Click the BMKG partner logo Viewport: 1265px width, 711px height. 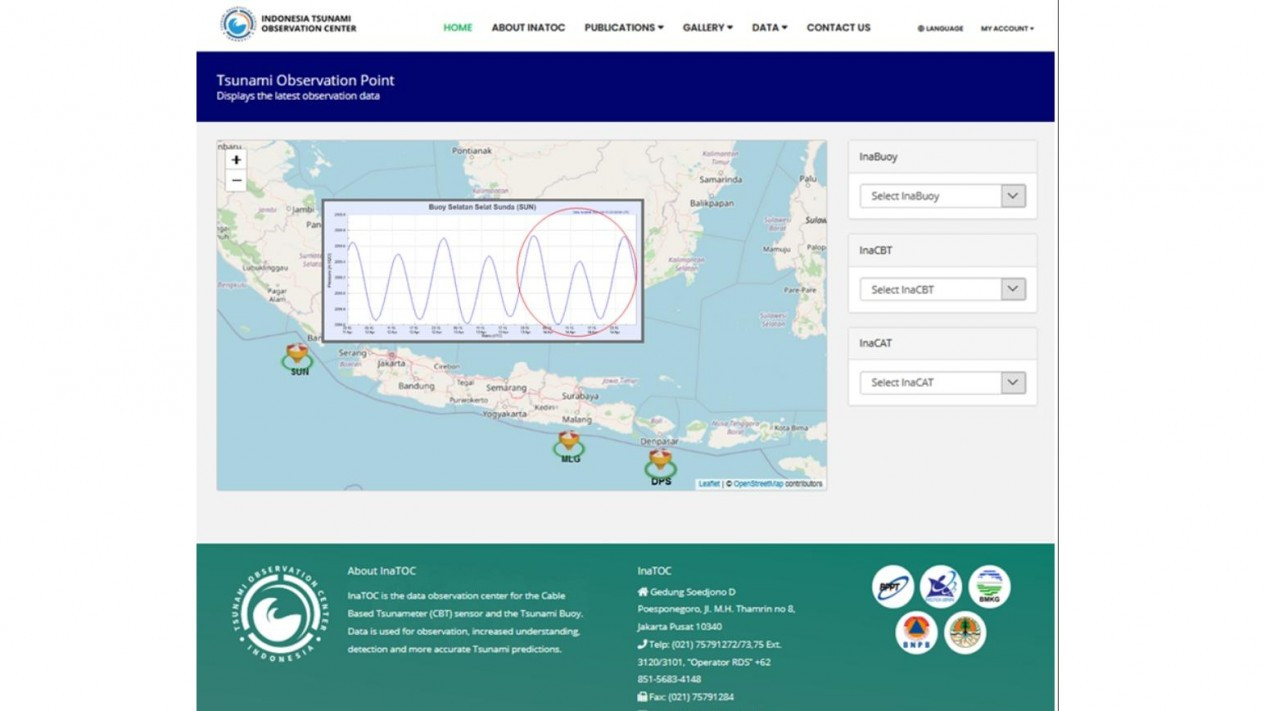[x=989, y=586]
